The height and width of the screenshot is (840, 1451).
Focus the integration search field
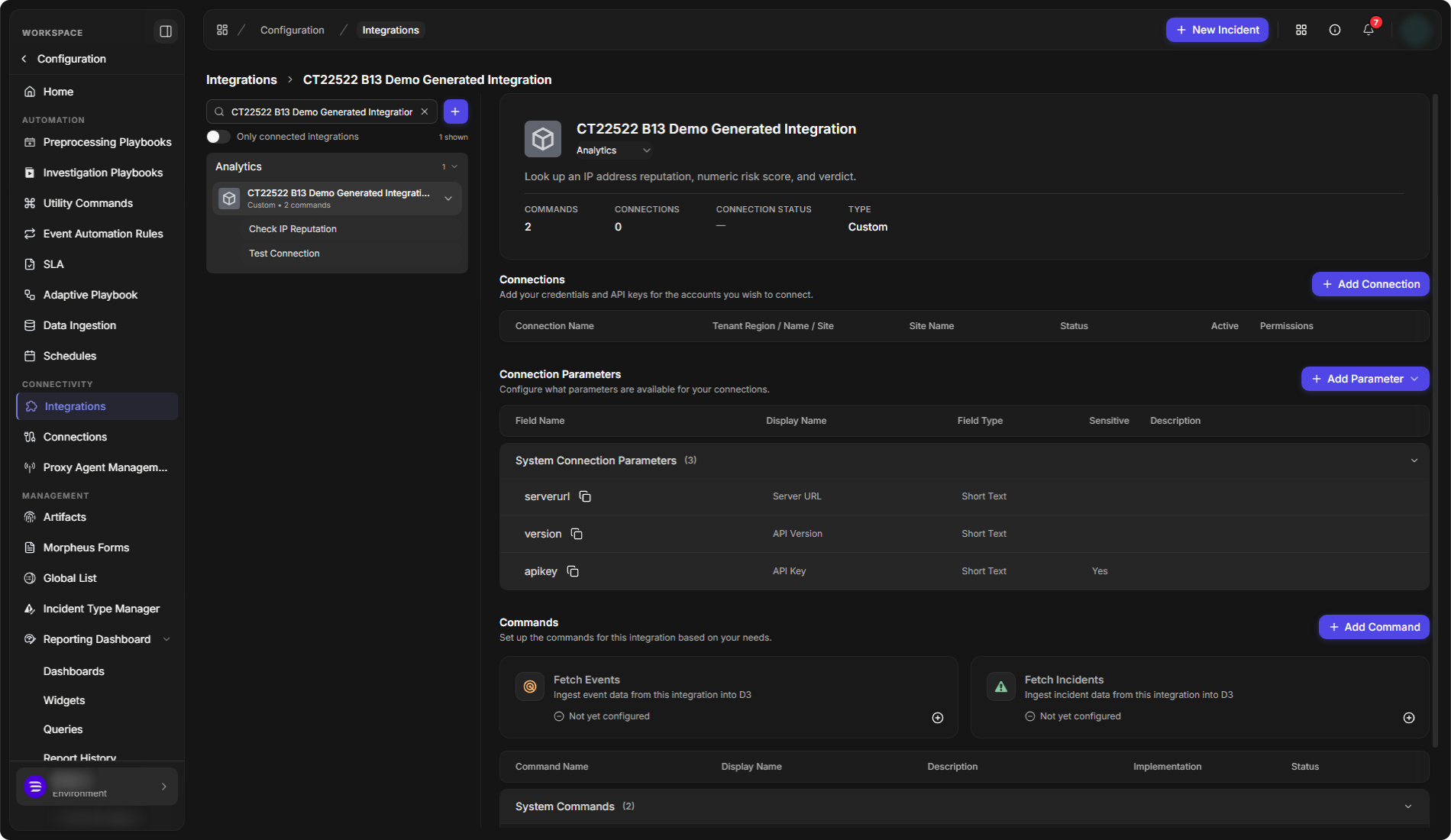(x=322, y=111)
